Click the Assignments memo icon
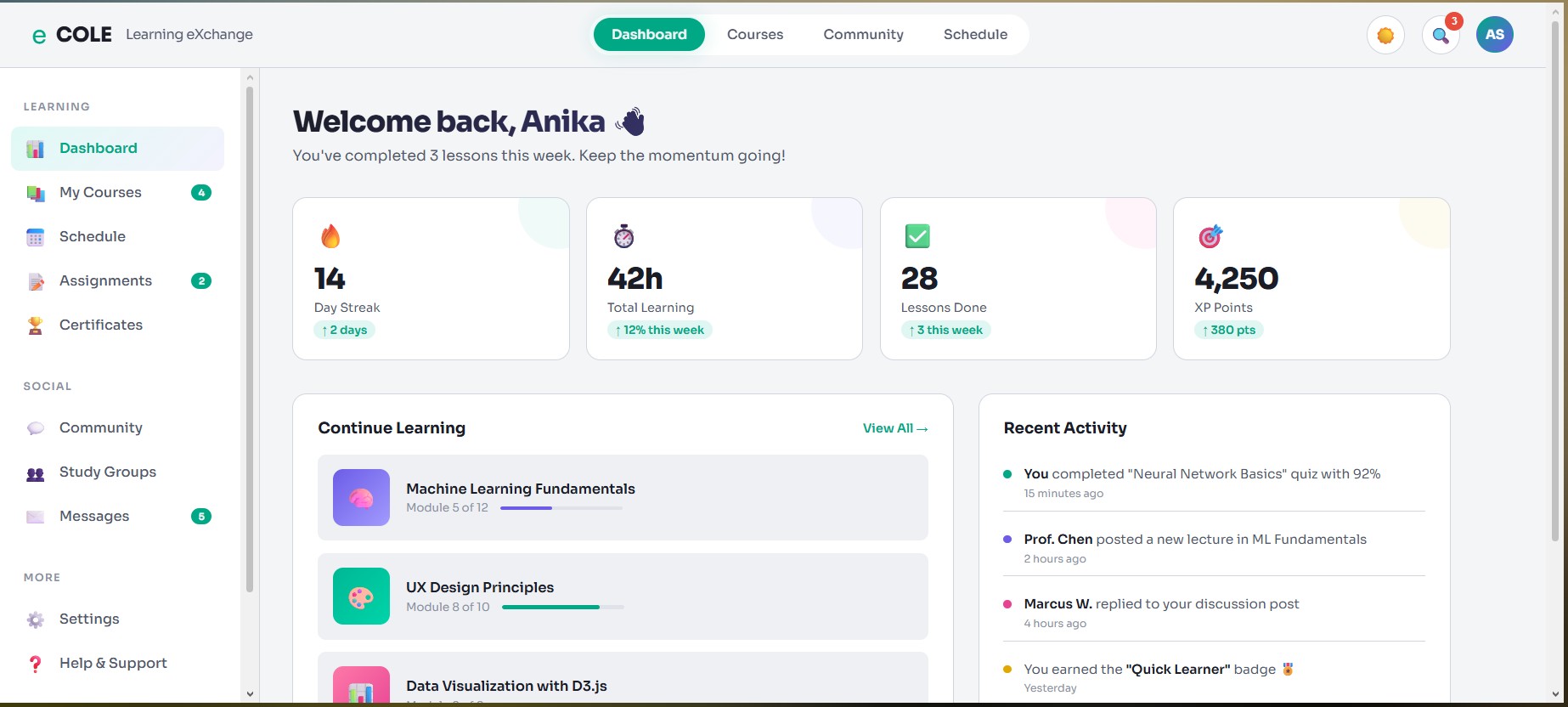Screen dimensions: 1568x707 click(35, 281)
